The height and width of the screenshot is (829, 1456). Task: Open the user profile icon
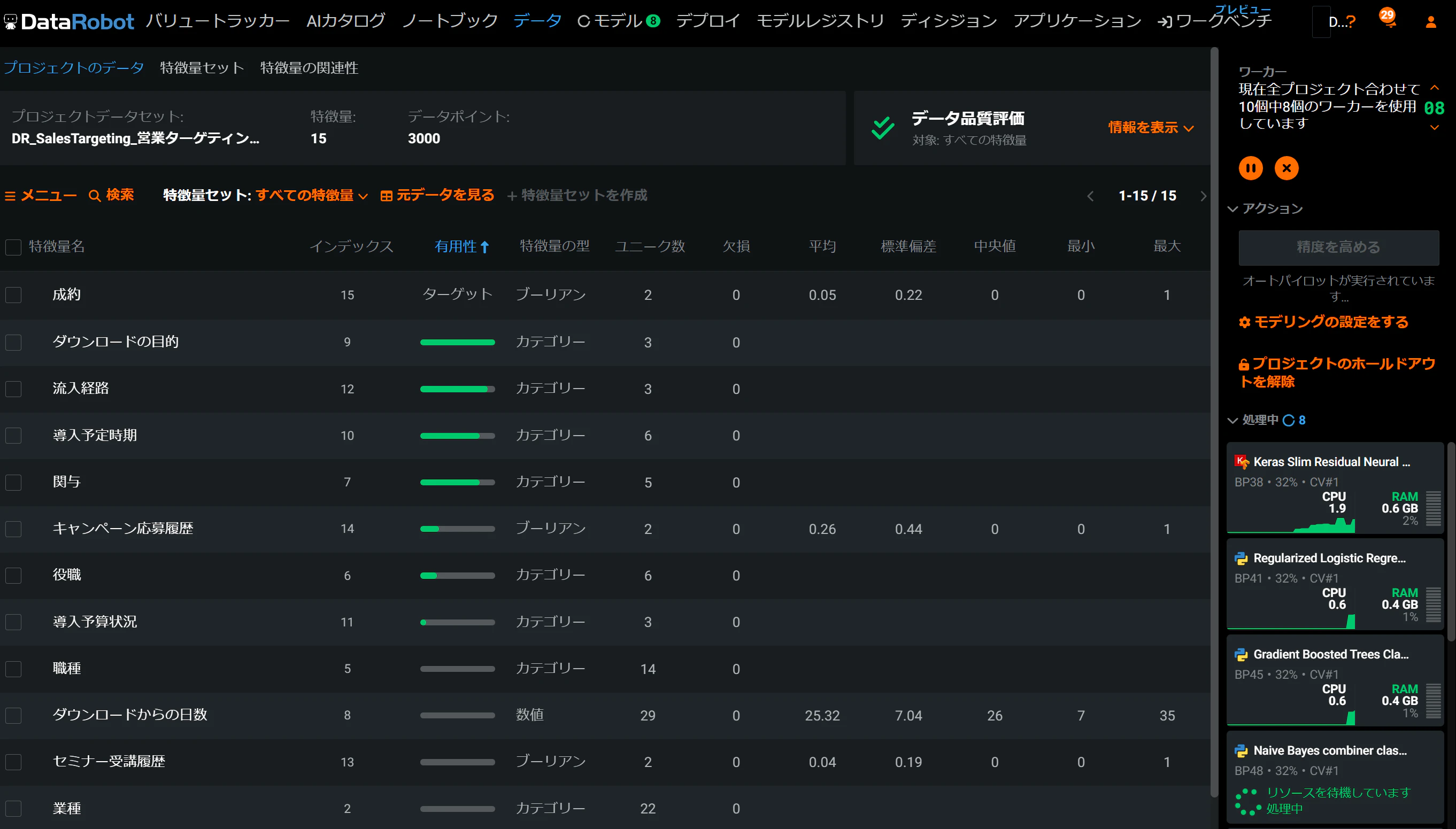tap(1430, 22)
